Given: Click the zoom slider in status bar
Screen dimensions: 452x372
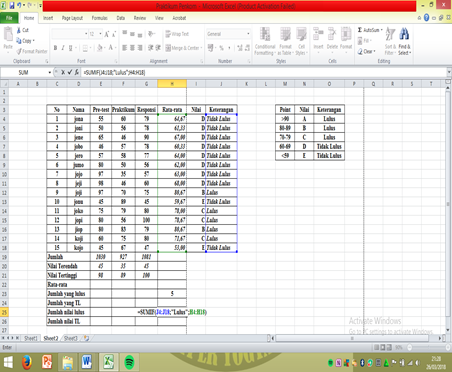Looking at the screenshot, I should click(x=428, y=347).
